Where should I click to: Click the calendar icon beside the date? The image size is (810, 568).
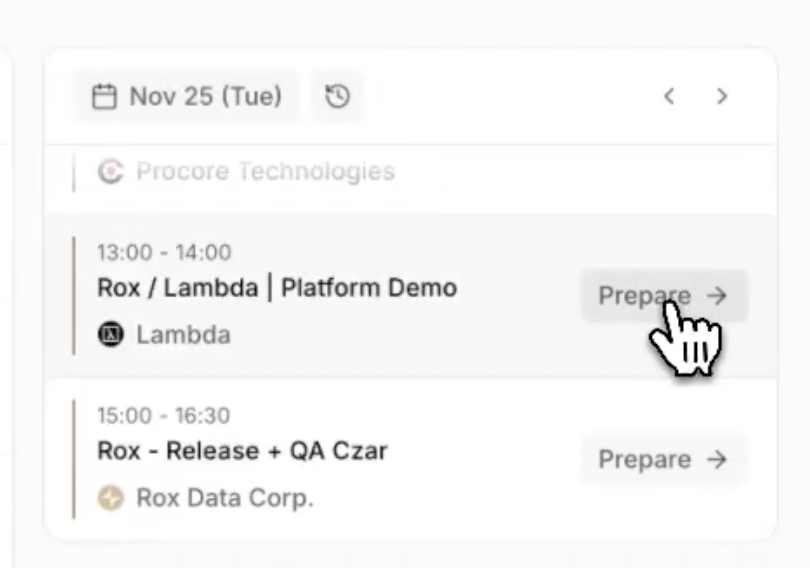coord(104,97)
